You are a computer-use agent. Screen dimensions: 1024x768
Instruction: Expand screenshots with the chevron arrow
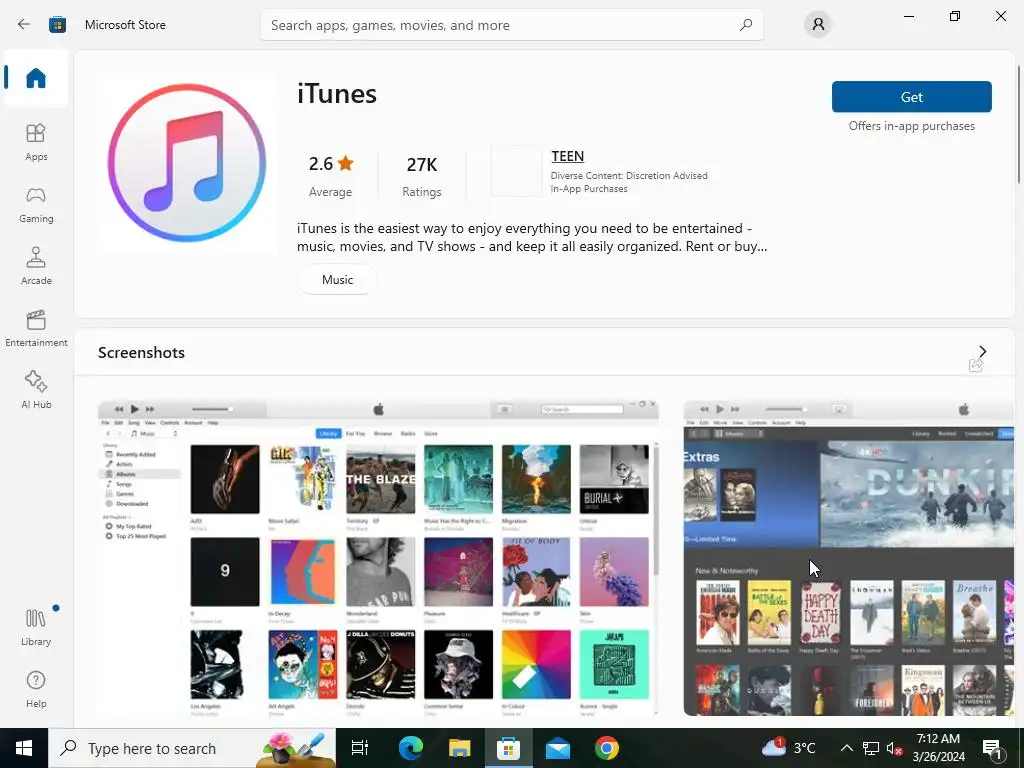pyautogui.click(x=983, y=351)
